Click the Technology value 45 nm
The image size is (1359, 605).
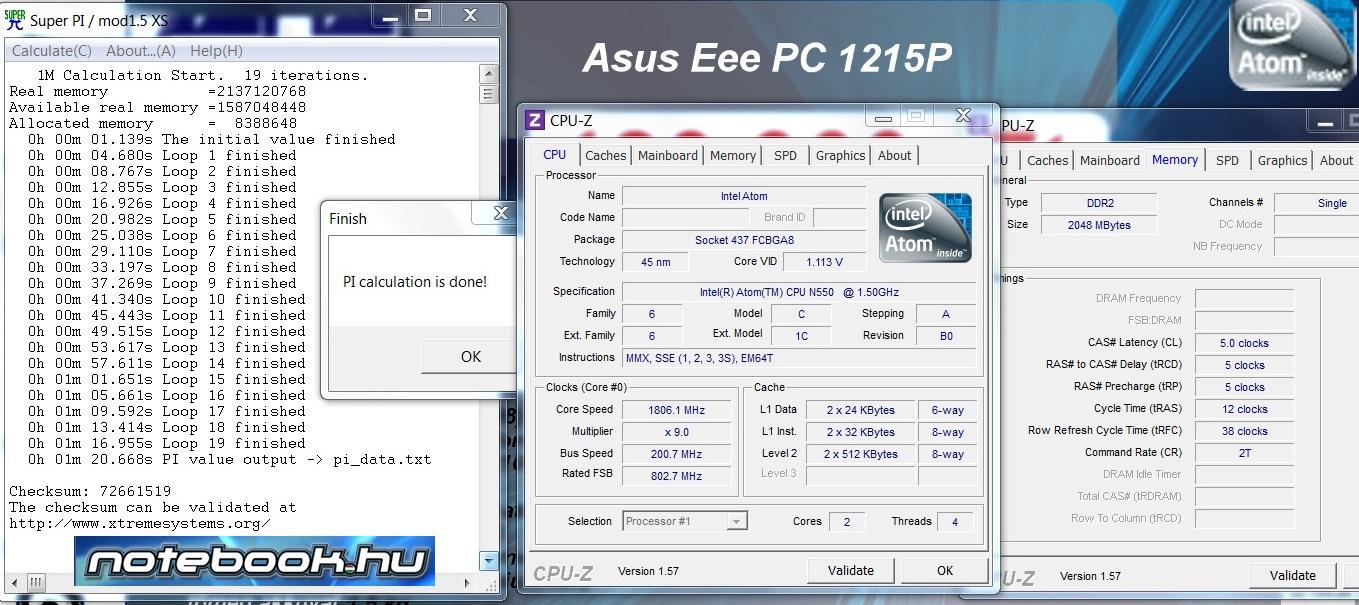656,262
